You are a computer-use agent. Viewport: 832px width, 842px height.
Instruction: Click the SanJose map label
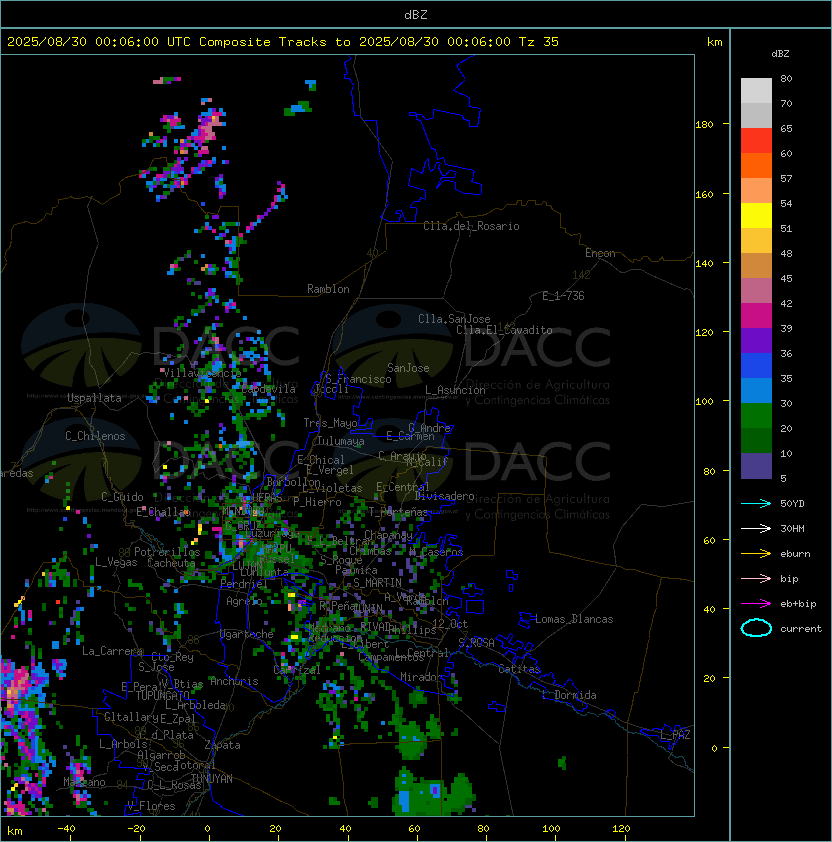pyautogui.click(x=408, y=368)
